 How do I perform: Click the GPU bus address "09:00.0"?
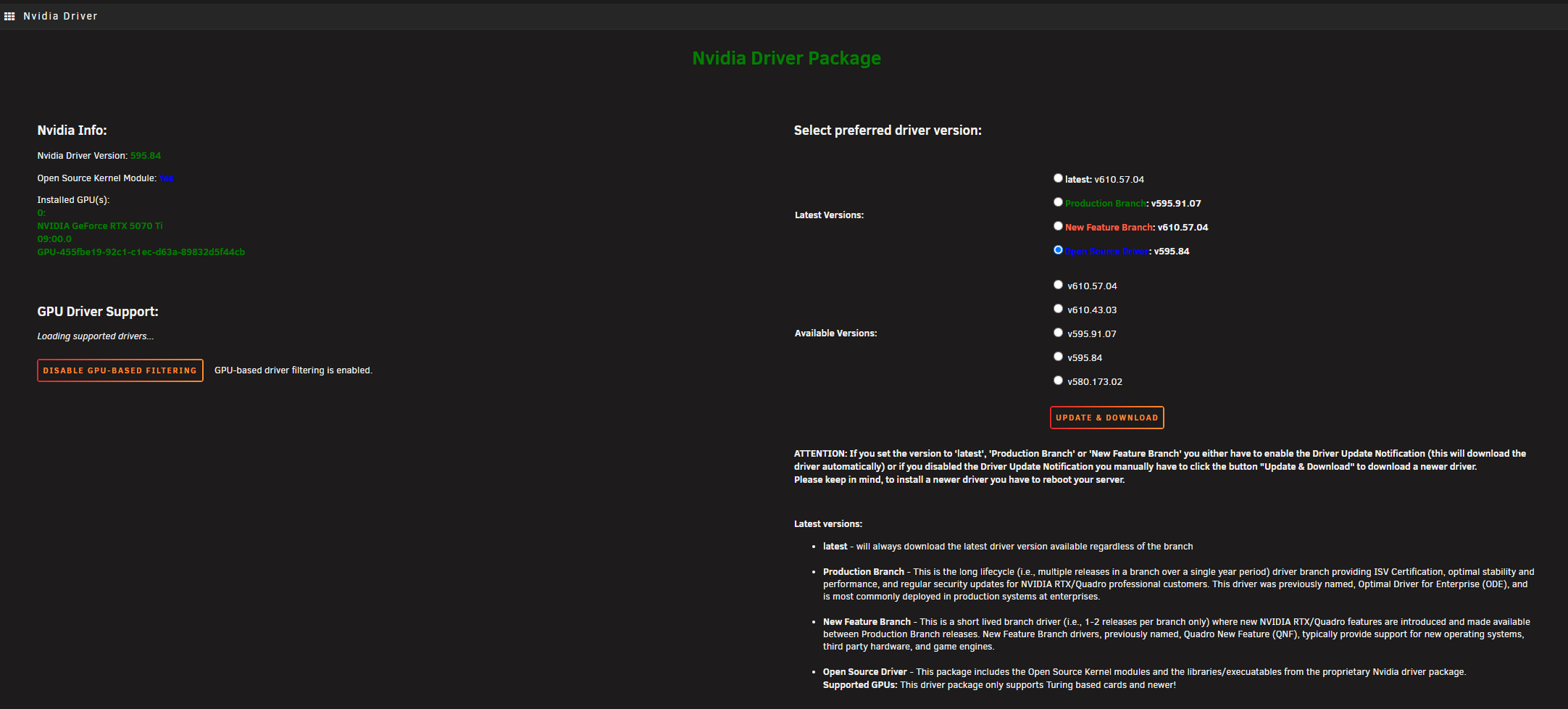[x=54, y=239]
